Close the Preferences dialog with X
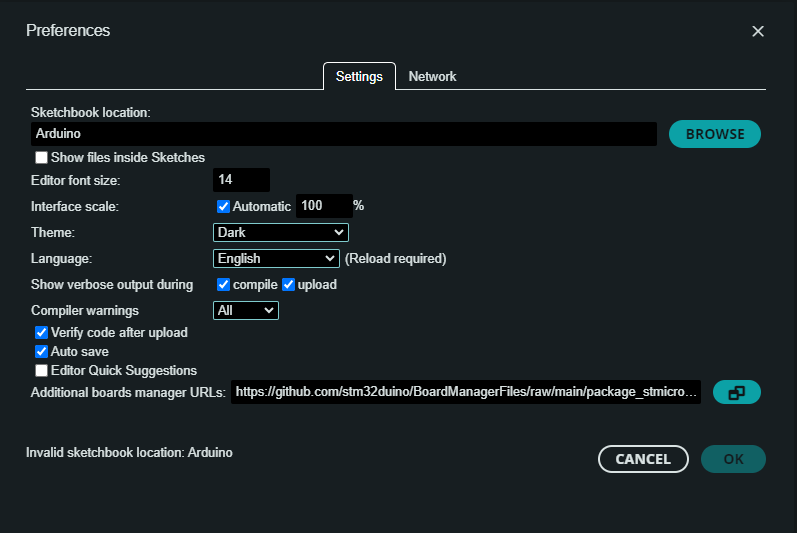This screenshot has height=533, width=797. tap(758, 31)
